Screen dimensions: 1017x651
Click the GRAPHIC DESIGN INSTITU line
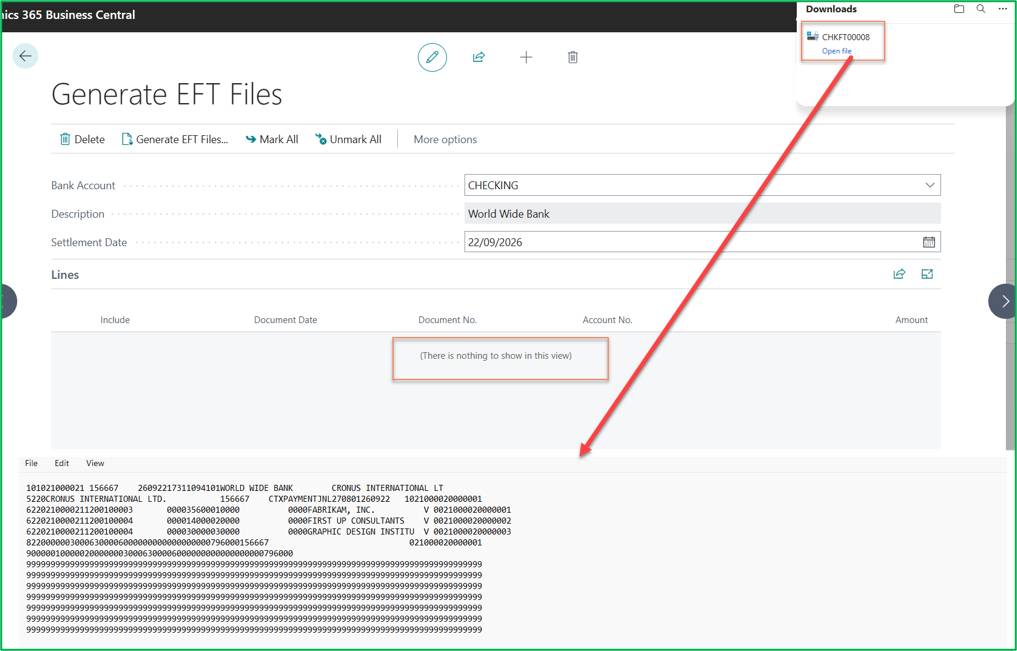269,532
